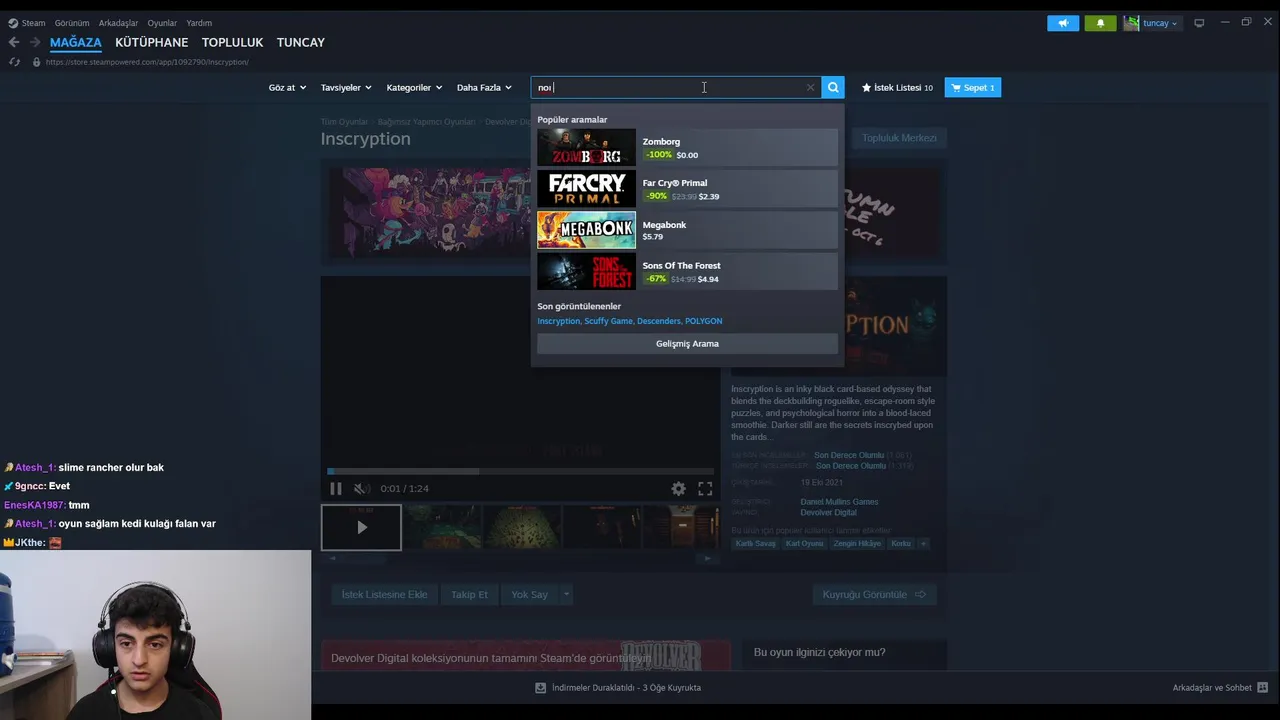Select Megabonk search suggestion
1280x720 pixels.
click(x=687, y=230)
